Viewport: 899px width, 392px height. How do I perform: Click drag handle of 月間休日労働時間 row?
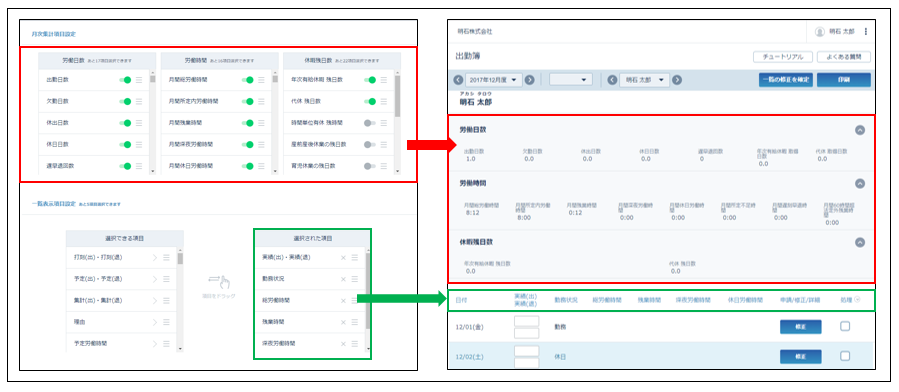point(261,166)
